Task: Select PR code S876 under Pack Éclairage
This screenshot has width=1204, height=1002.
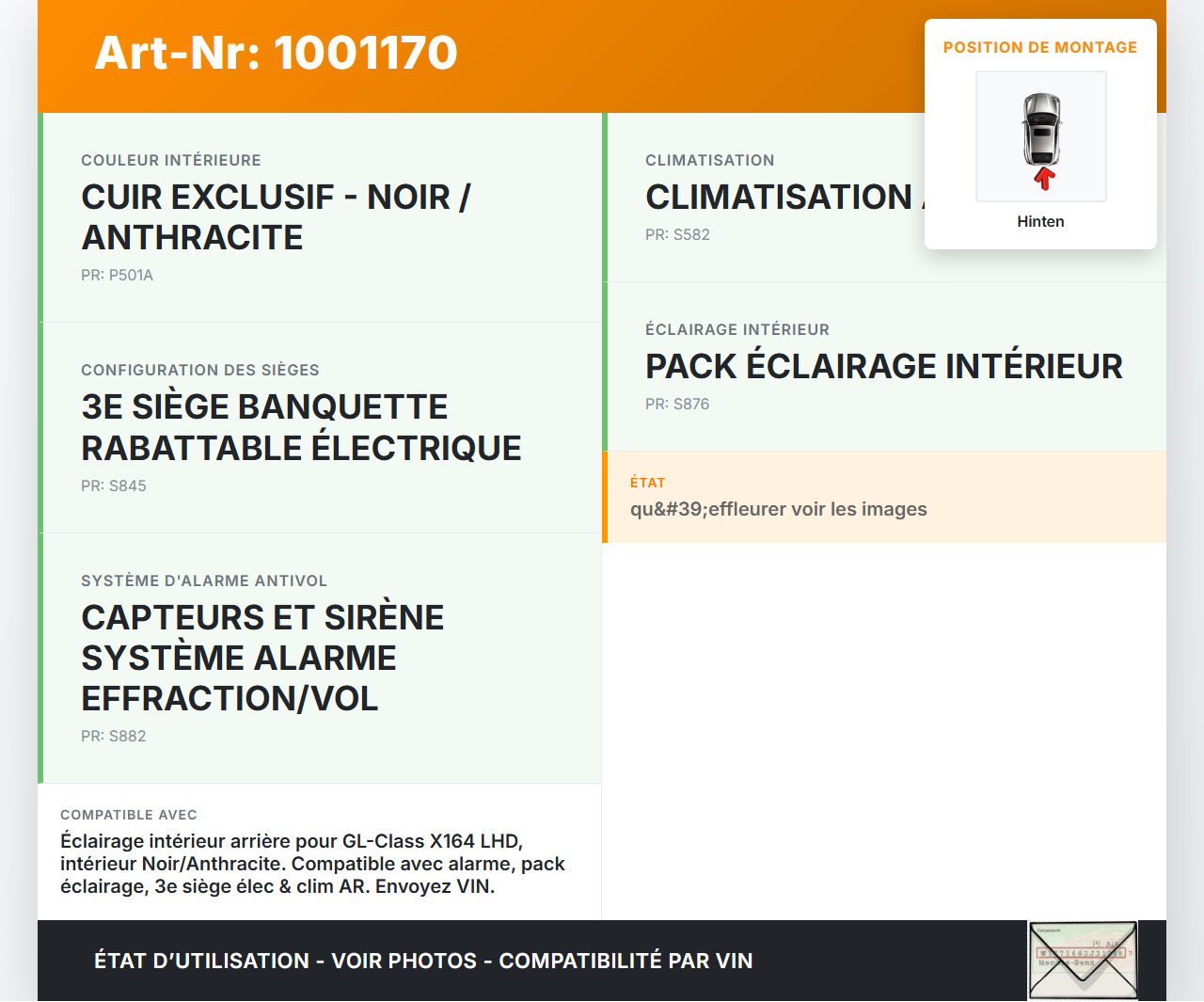Action: [x=677, y=404]
